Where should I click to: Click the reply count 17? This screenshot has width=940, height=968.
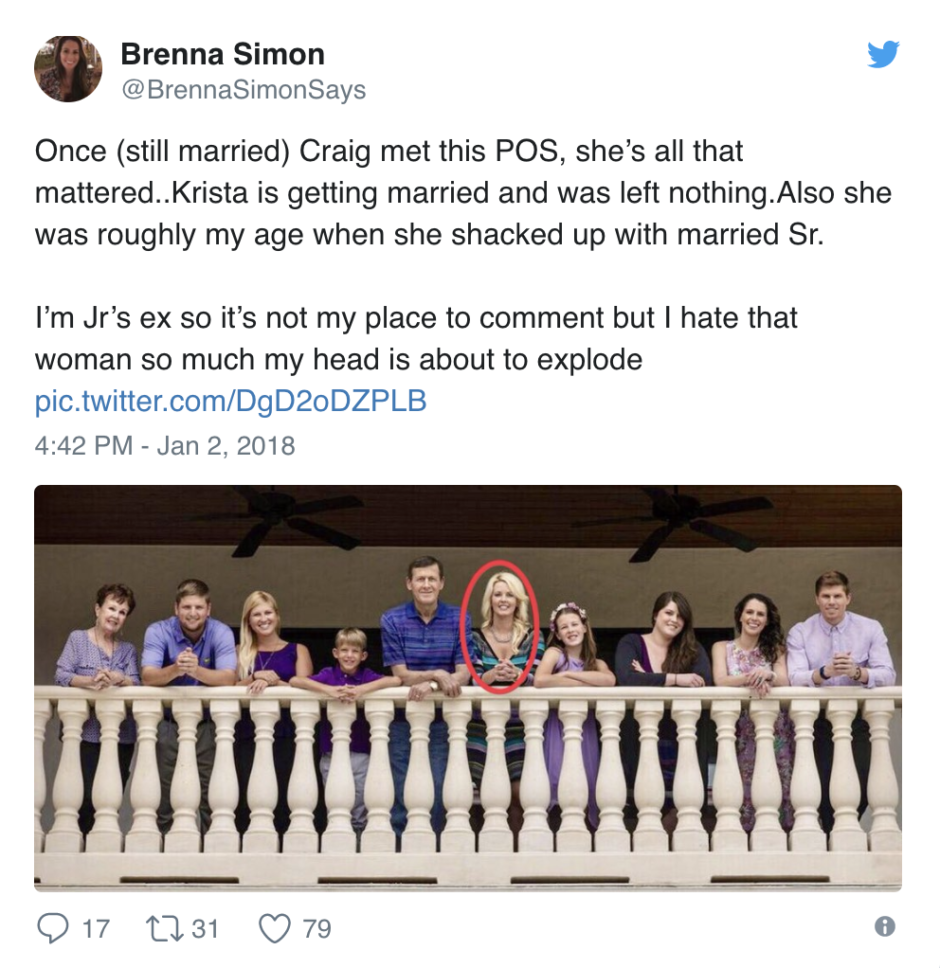click(96, 928)
